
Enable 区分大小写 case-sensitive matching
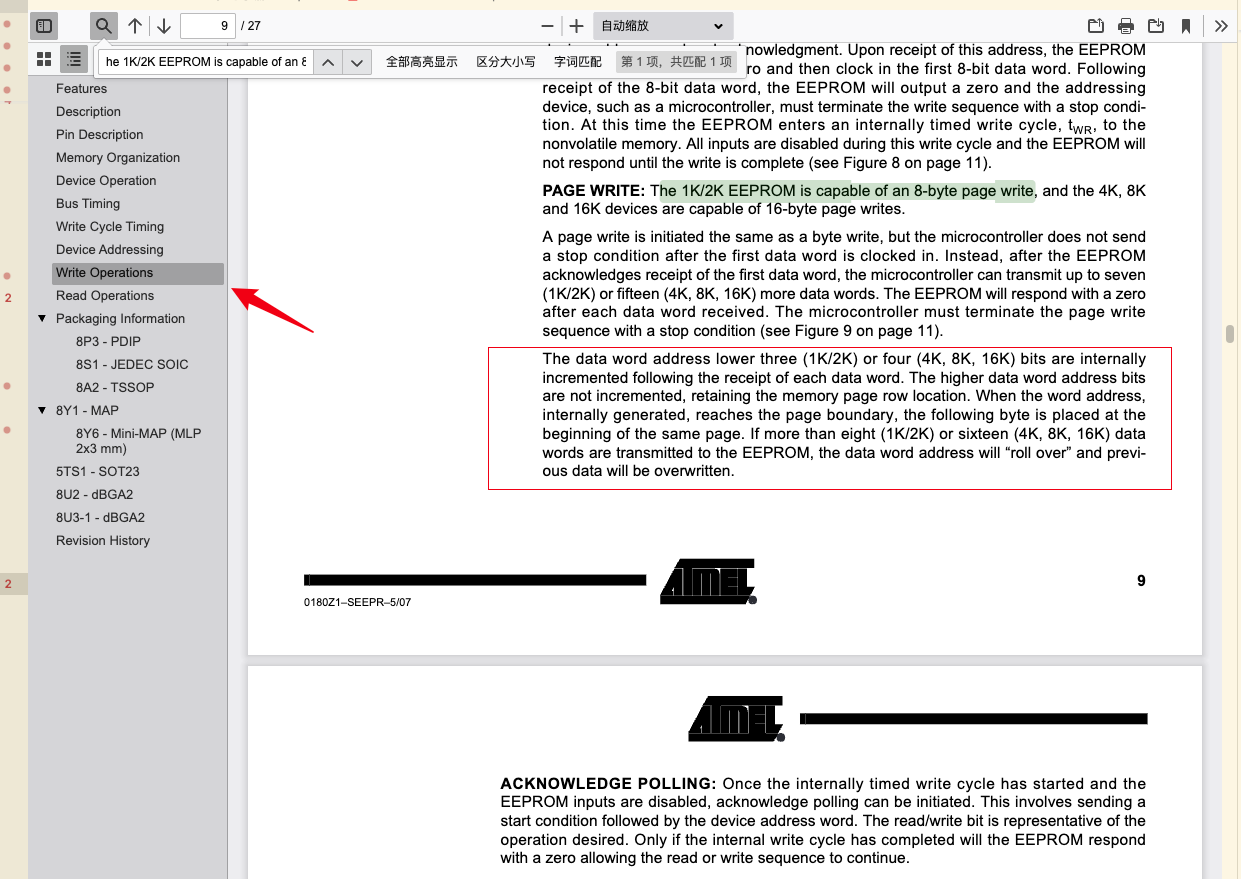pos(505,62)
